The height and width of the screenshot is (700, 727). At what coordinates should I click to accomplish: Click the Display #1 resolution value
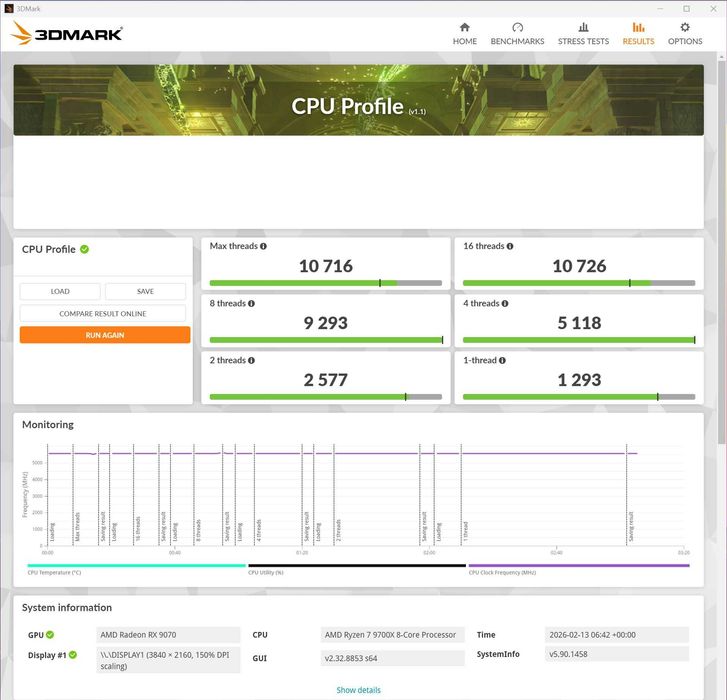point(168,660)
